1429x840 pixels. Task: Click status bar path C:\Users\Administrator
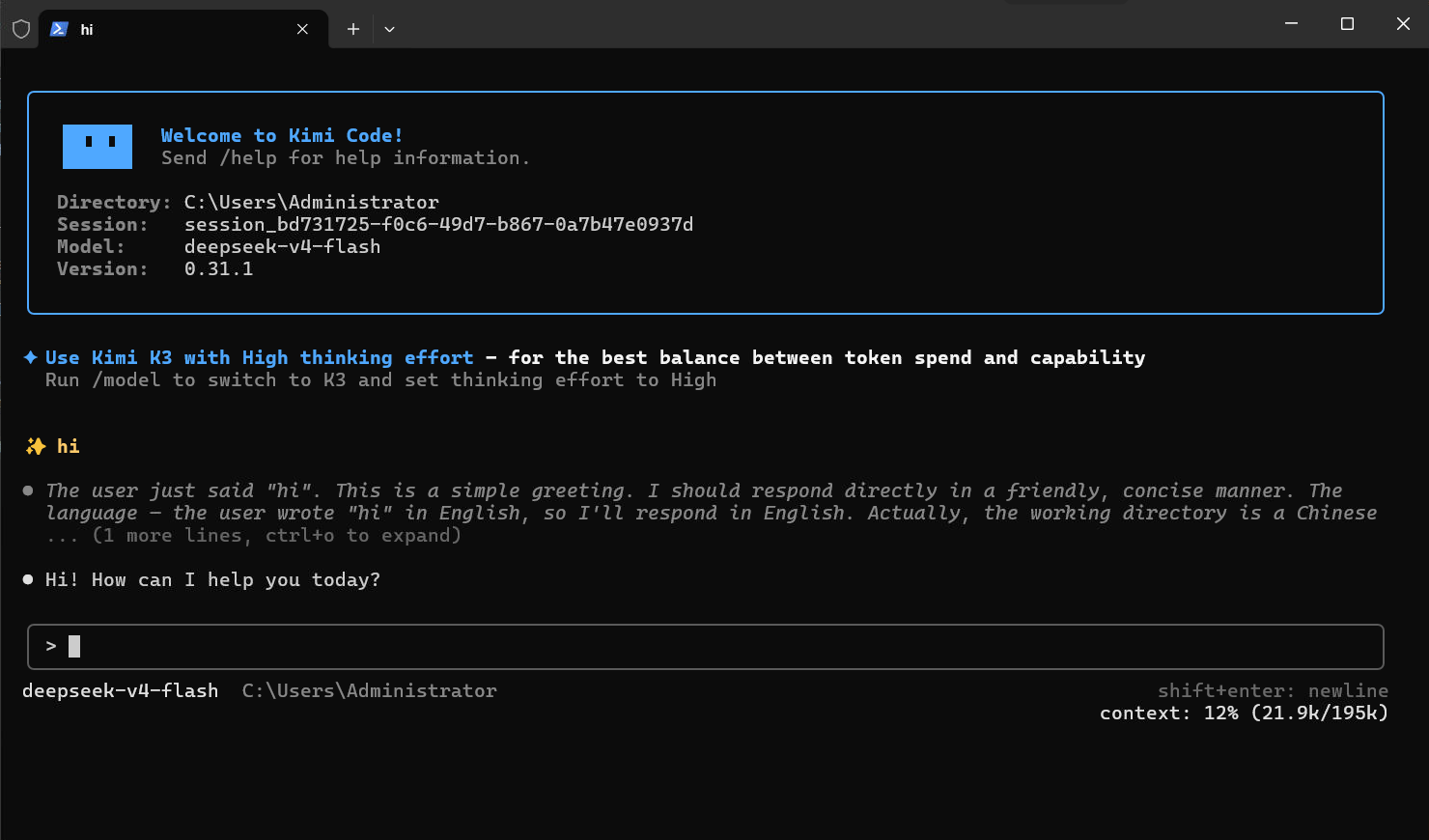coord(370,690)
